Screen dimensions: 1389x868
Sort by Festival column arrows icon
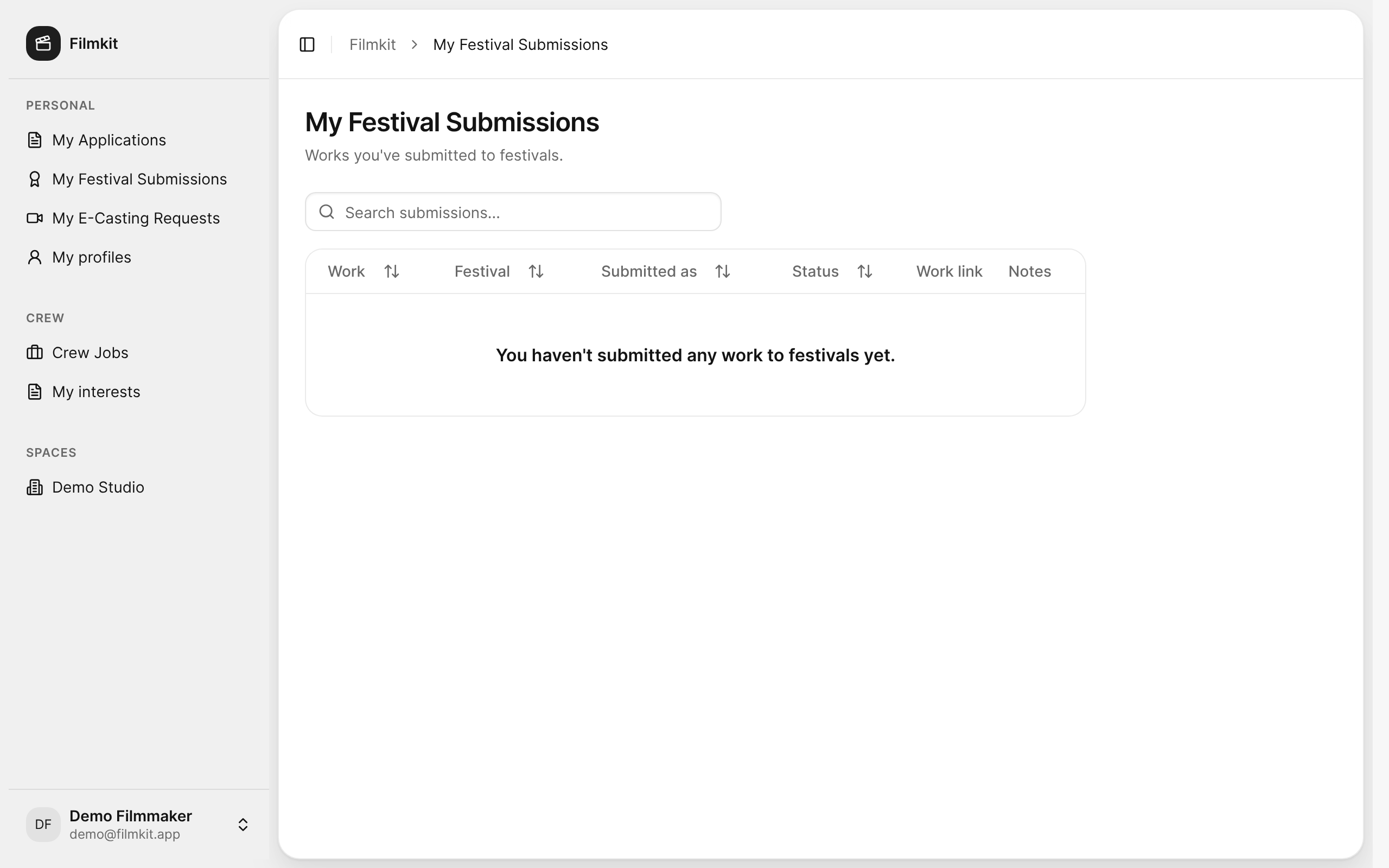click(536, 271)
